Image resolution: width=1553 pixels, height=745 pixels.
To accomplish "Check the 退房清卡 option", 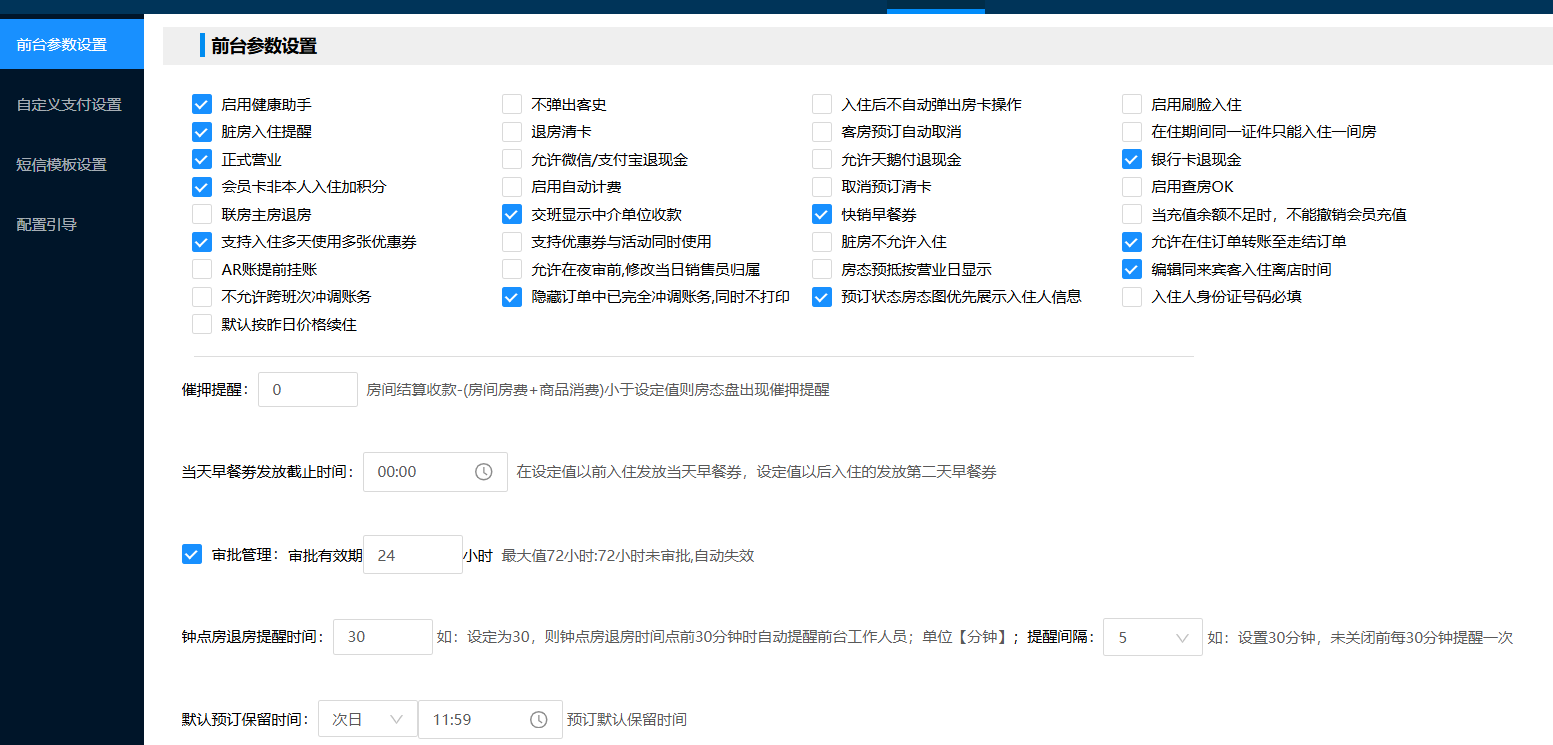I will tap(511, 130).
